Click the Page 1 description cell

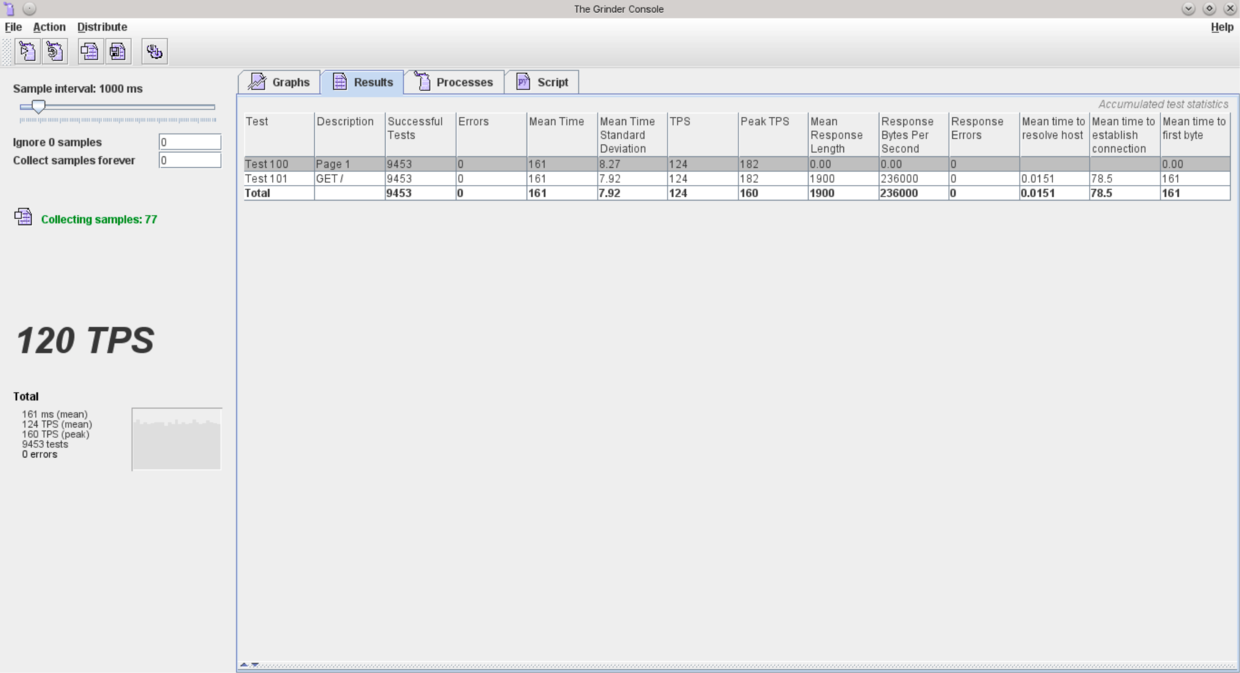tap(349, 164)
